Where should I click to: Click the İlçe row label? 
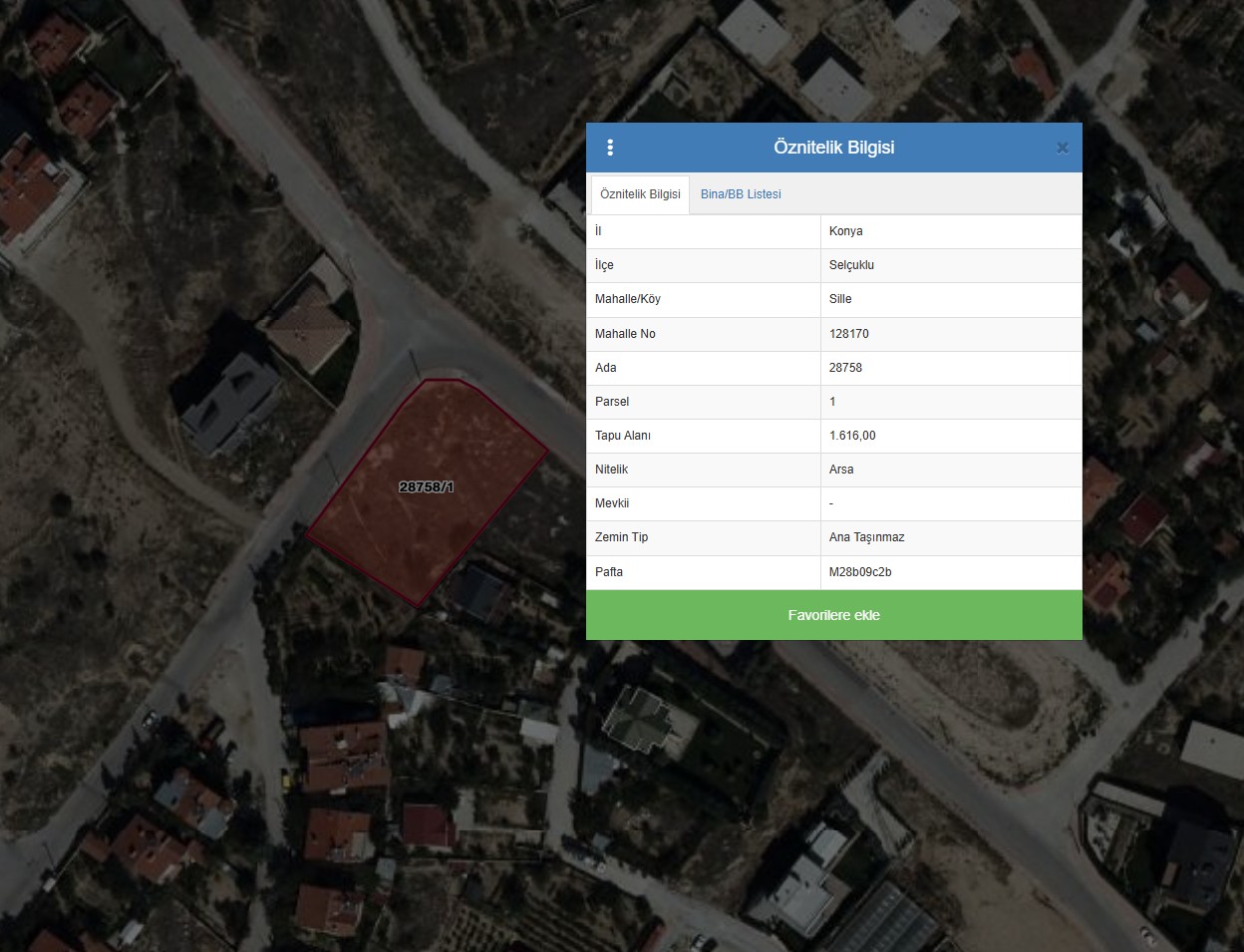point(604,265)
